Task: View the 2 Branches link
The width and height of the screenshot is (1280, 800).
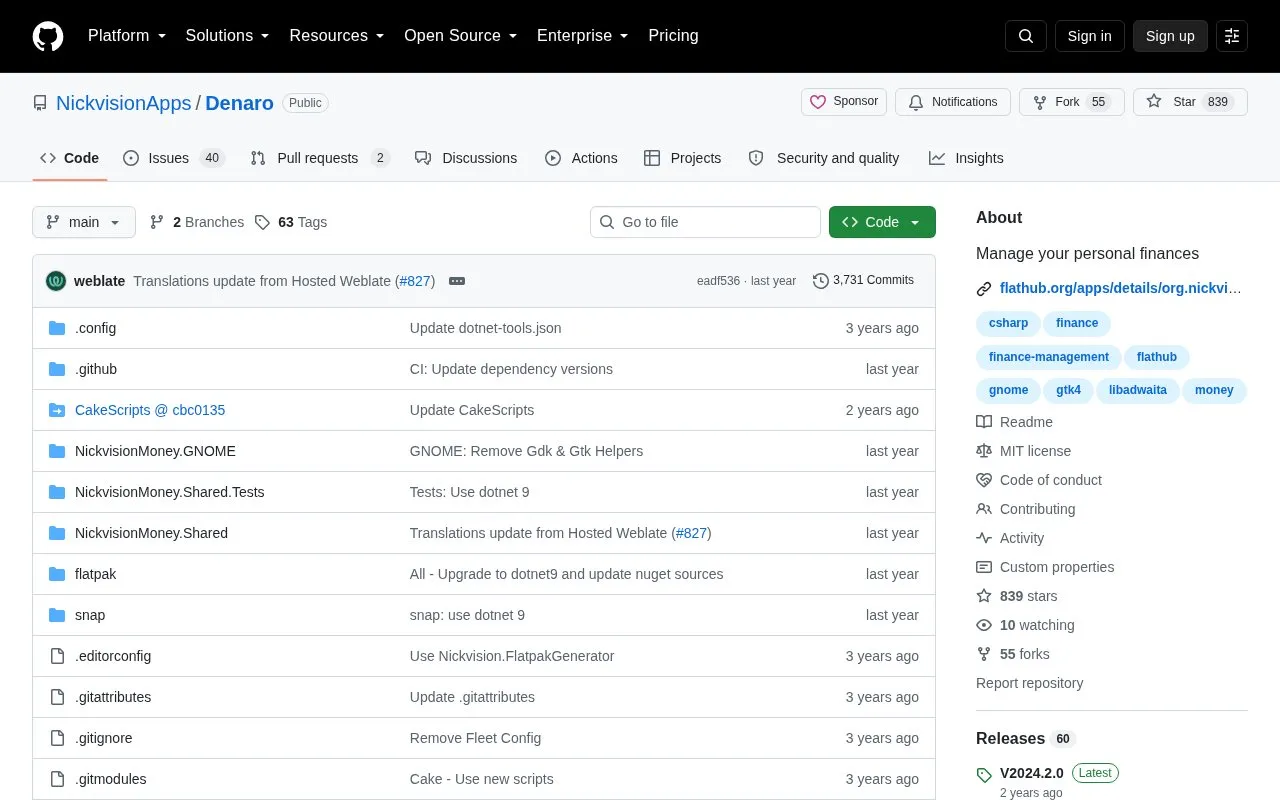Action: [x=197, y=222]
